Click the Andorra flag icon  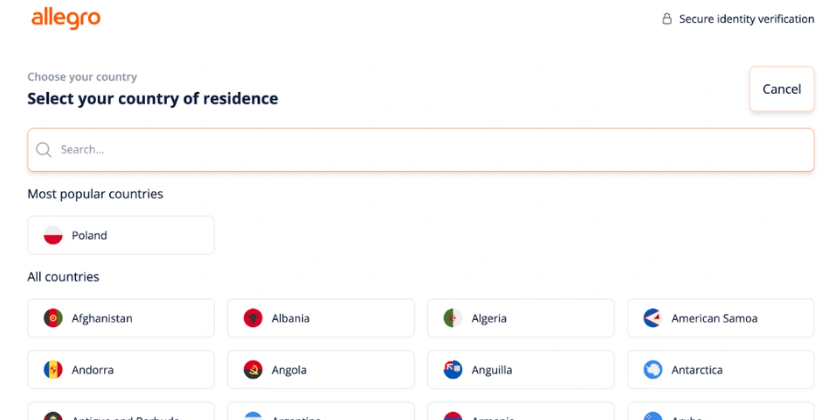53,370
